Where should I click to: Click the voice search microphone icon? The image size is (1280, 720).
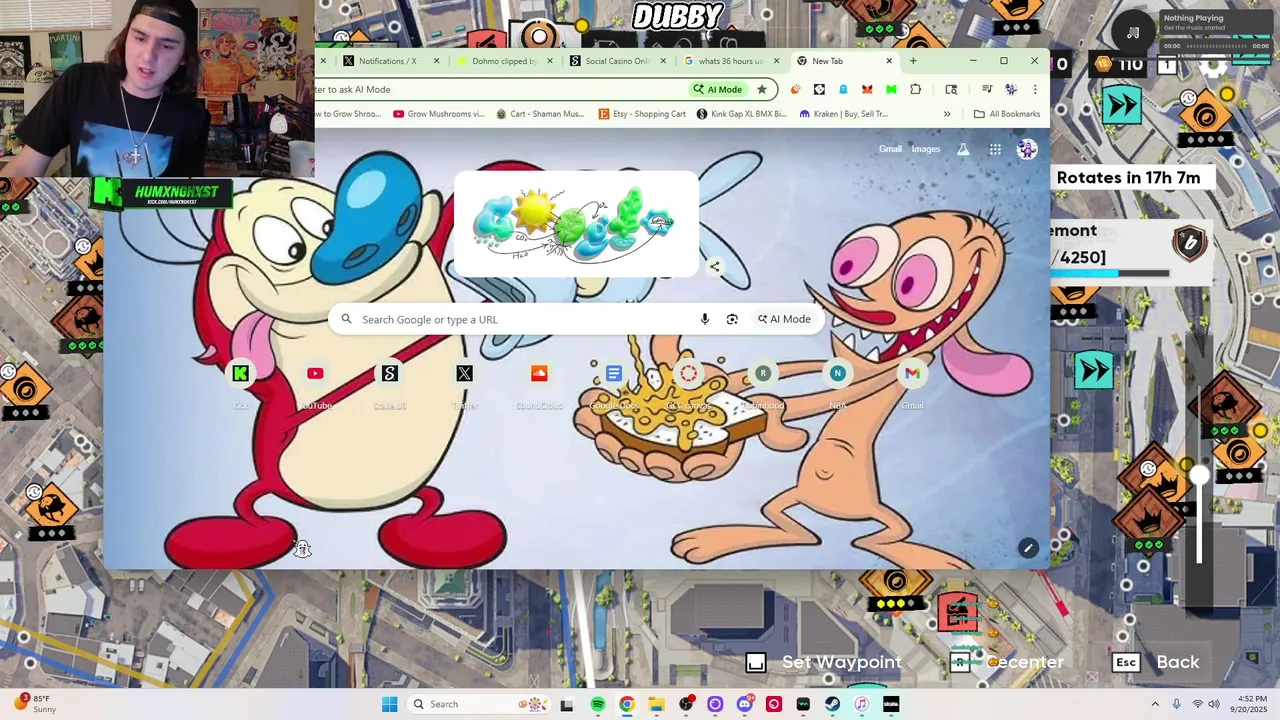coord(704,319)
